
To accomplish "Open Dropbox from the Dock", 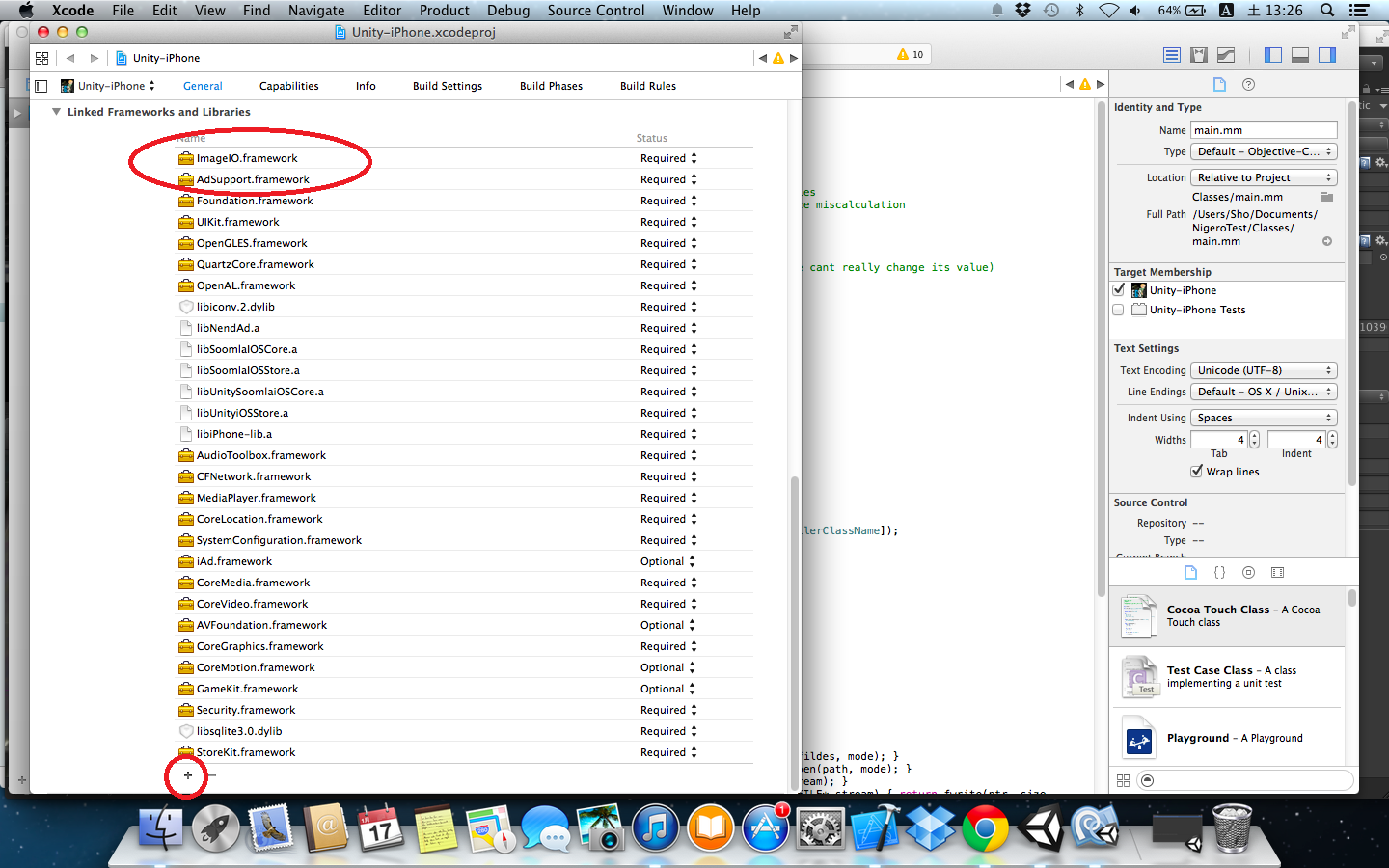I will pyautogui.click(x=930, y=828).
